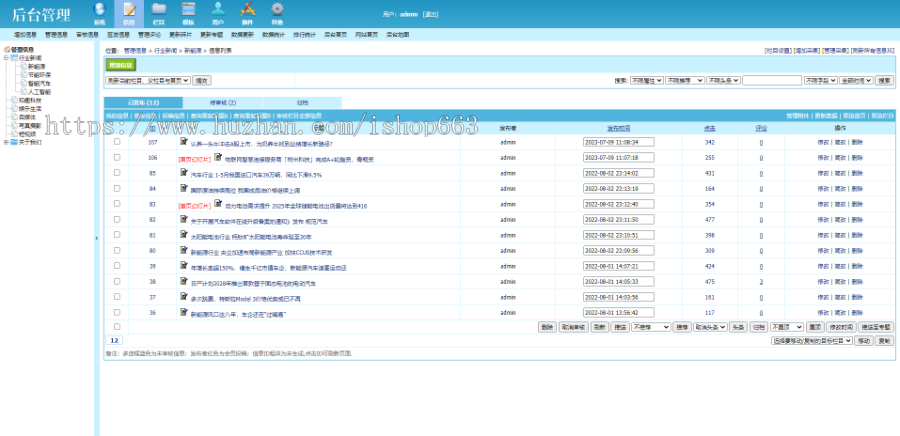Screen dimensions: 900x436
Task: Switch to the 归档 tab
Action: pyautogui.click(x=302, y=103)
